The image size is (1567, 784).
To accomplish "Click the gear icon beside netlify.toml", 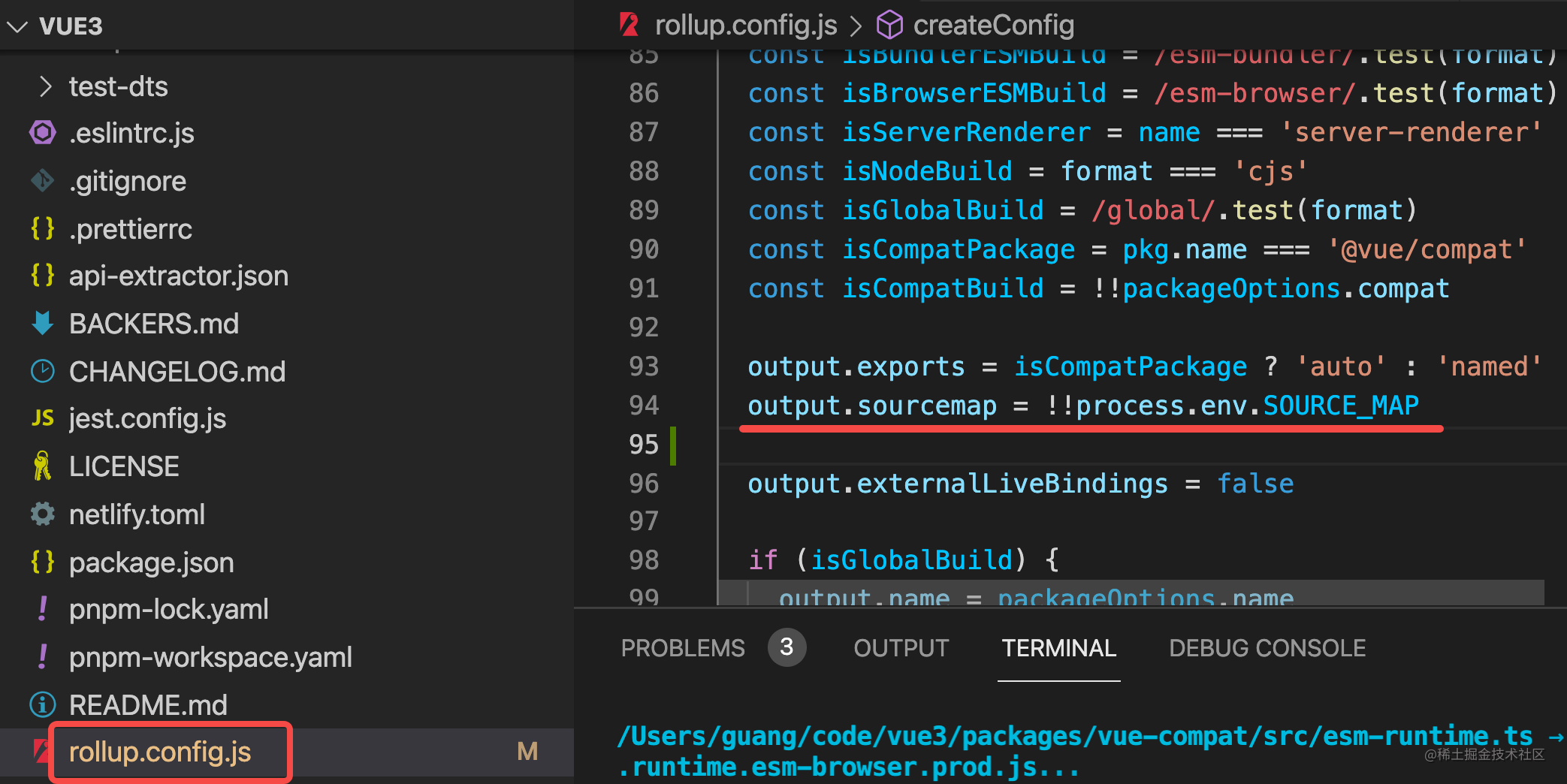I will (x=43, y=514).
